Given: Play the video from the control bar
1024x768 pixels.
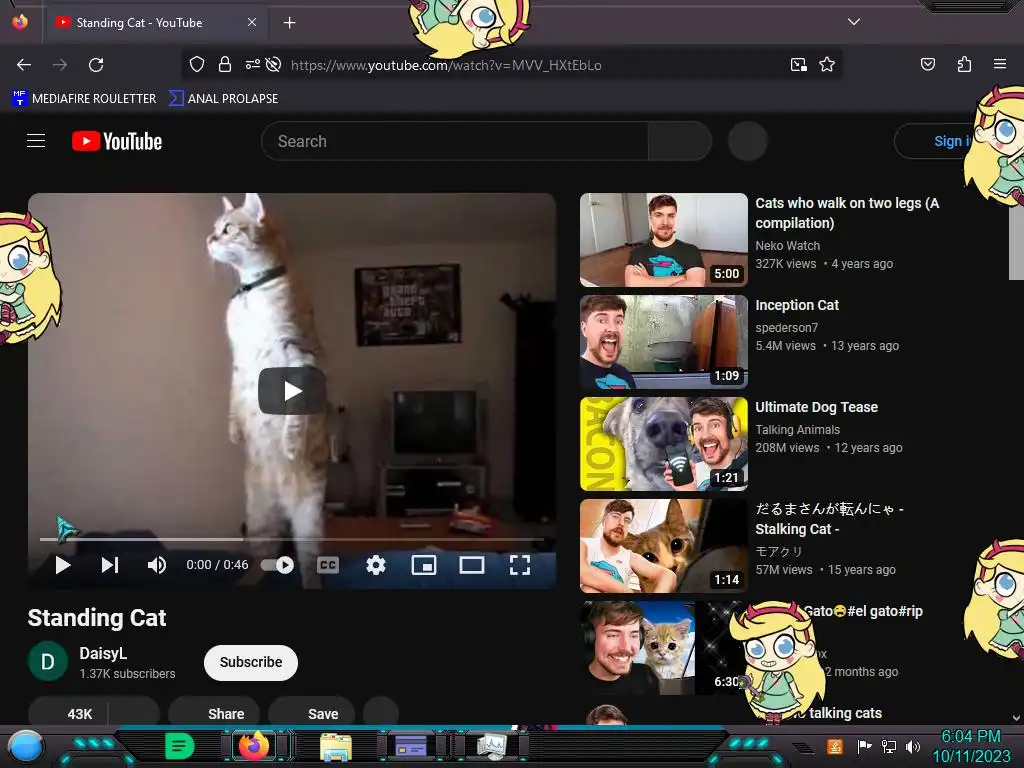Looking at the screenshot, I should (x=63, y=565).
